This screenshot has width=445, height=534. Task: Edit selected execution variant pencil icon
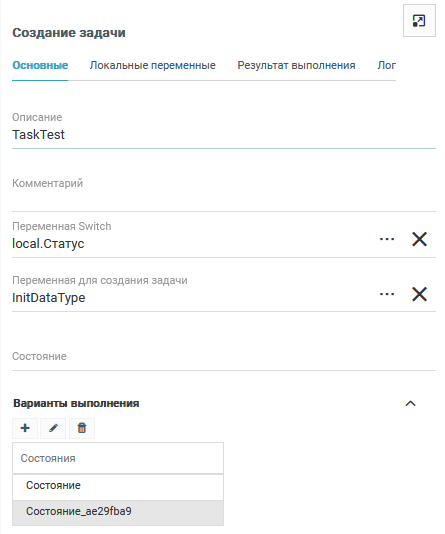tap(53, 428)
